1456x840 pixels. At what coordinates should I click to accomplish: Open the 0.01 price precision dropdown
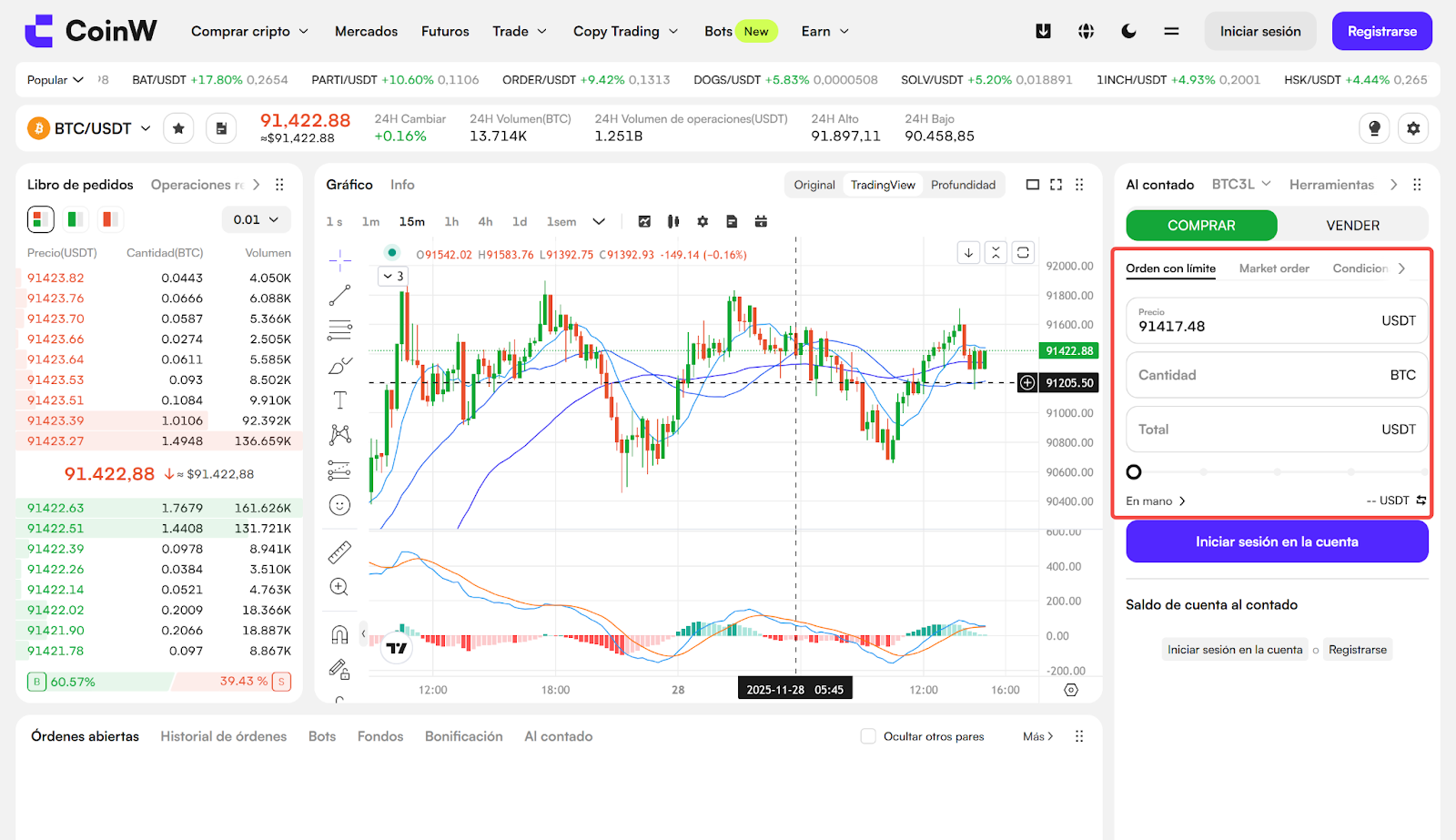coord(257,219)
